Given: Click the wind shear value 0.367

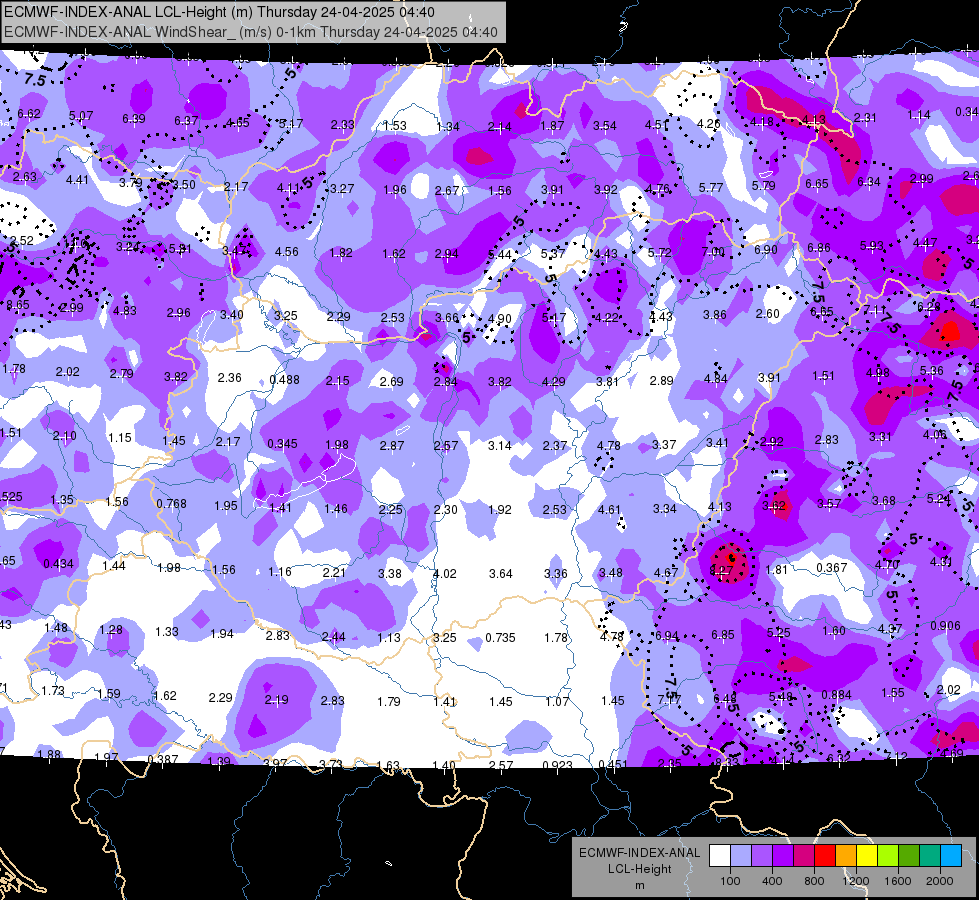Looking at the screenshot, I should pos(832,568).
